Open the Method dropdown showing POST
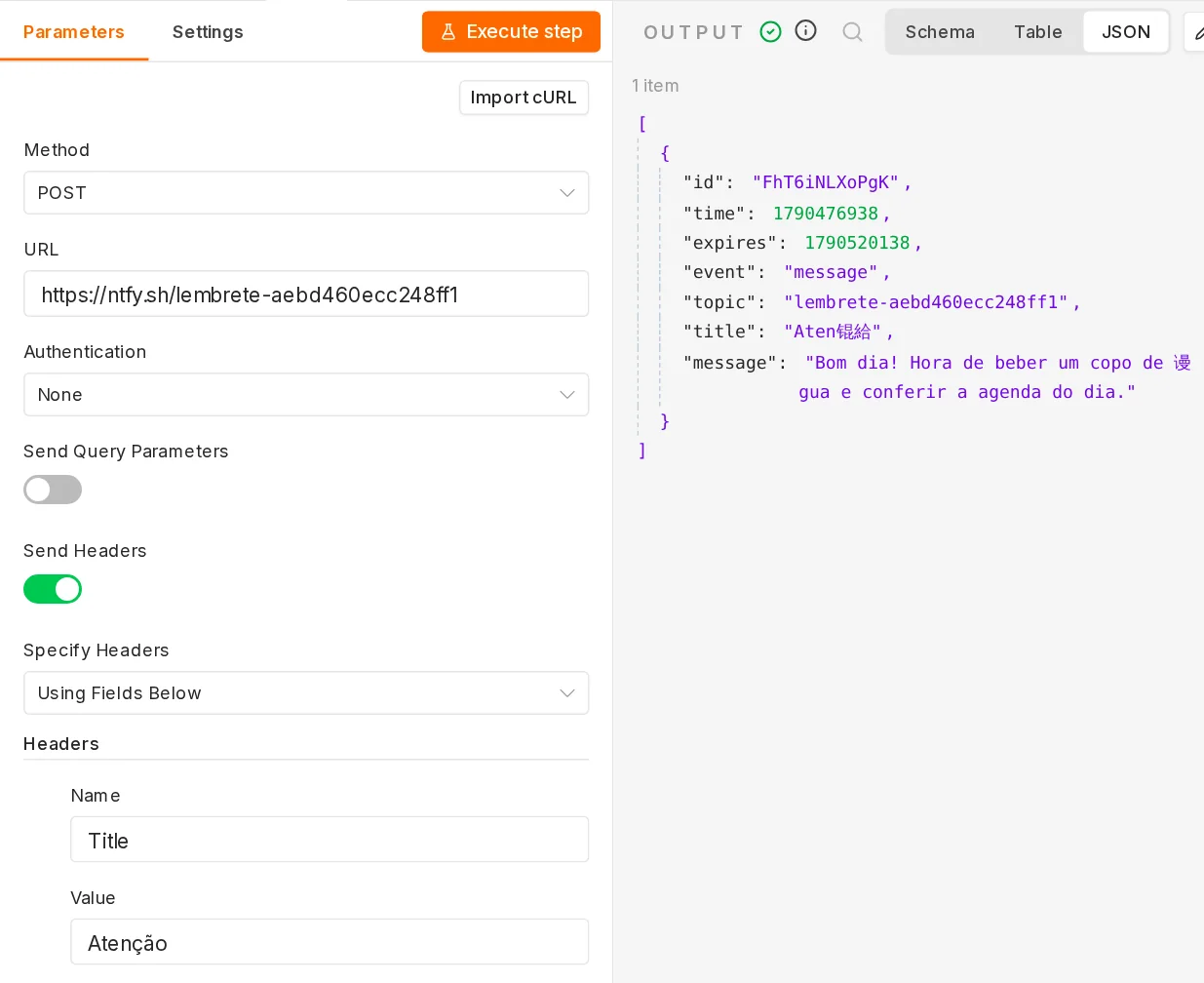 point(306,193)
